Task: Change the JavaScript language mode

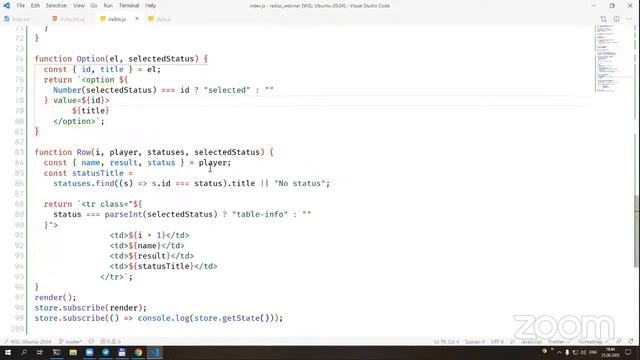Action: [x=531, y=342]
